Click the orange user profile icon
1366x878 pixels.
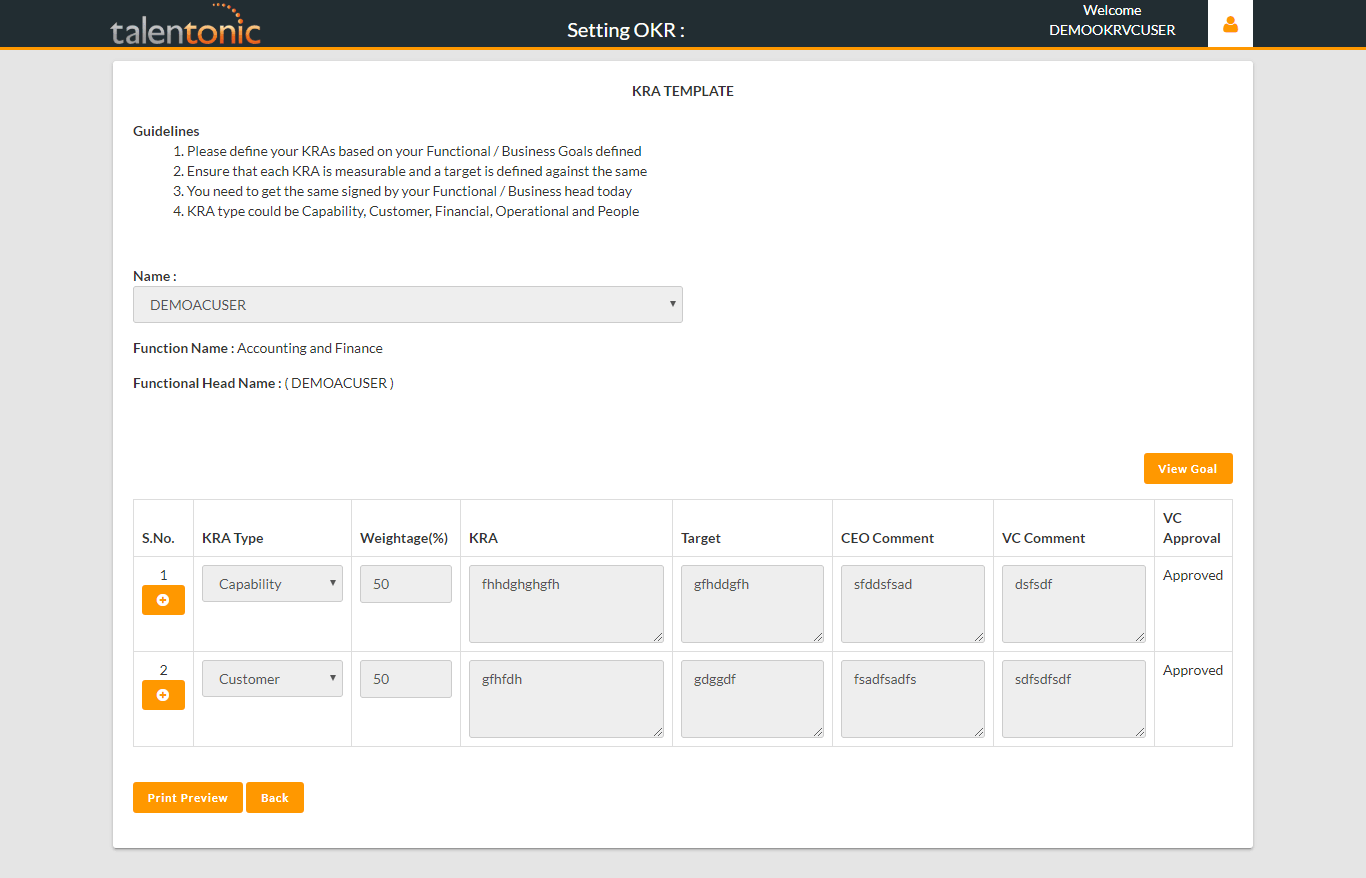pyautogui.click(x=1230, y=24)
